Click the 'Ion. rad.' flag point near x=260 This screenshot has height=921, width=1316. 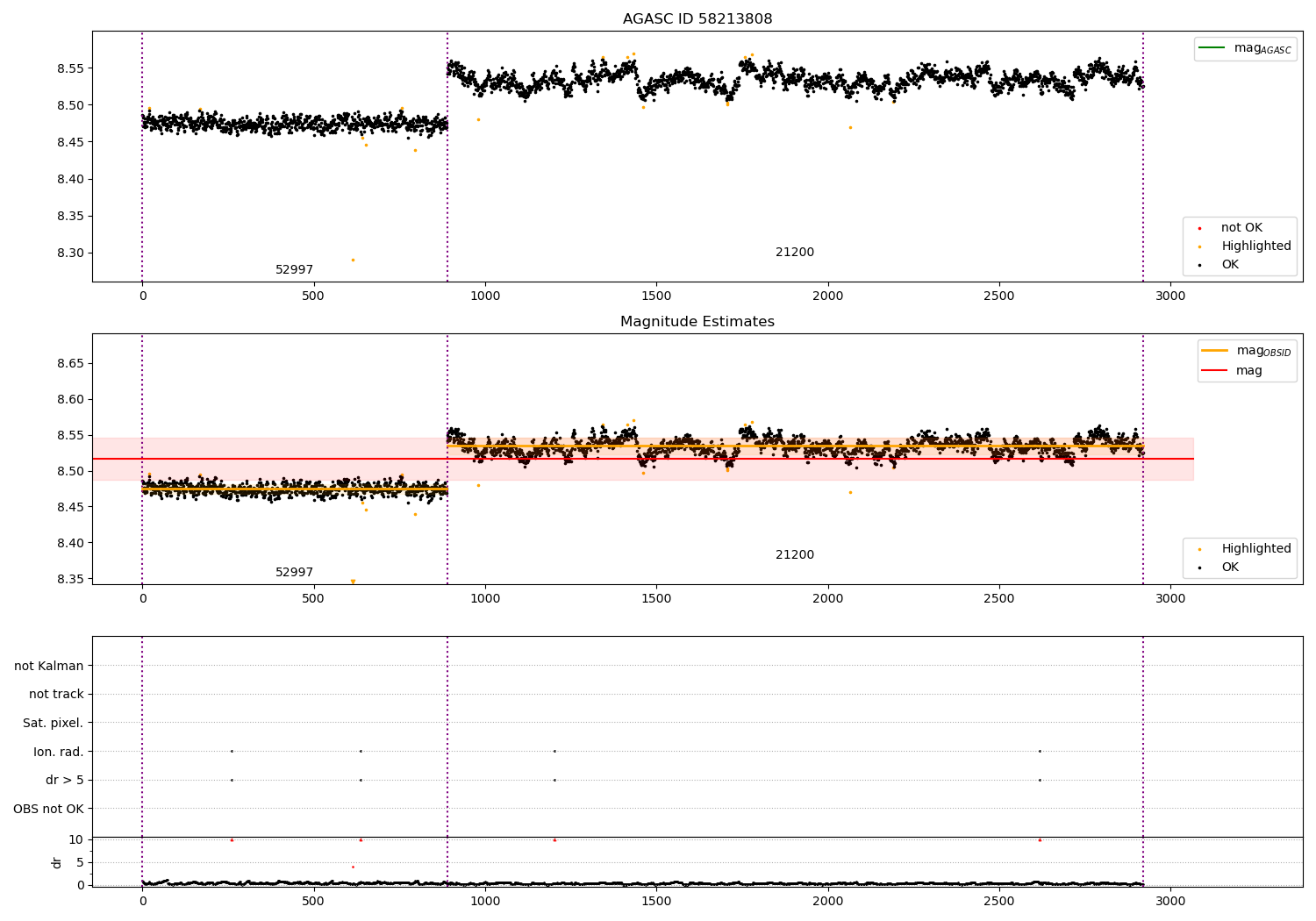(x=232, y=751)
